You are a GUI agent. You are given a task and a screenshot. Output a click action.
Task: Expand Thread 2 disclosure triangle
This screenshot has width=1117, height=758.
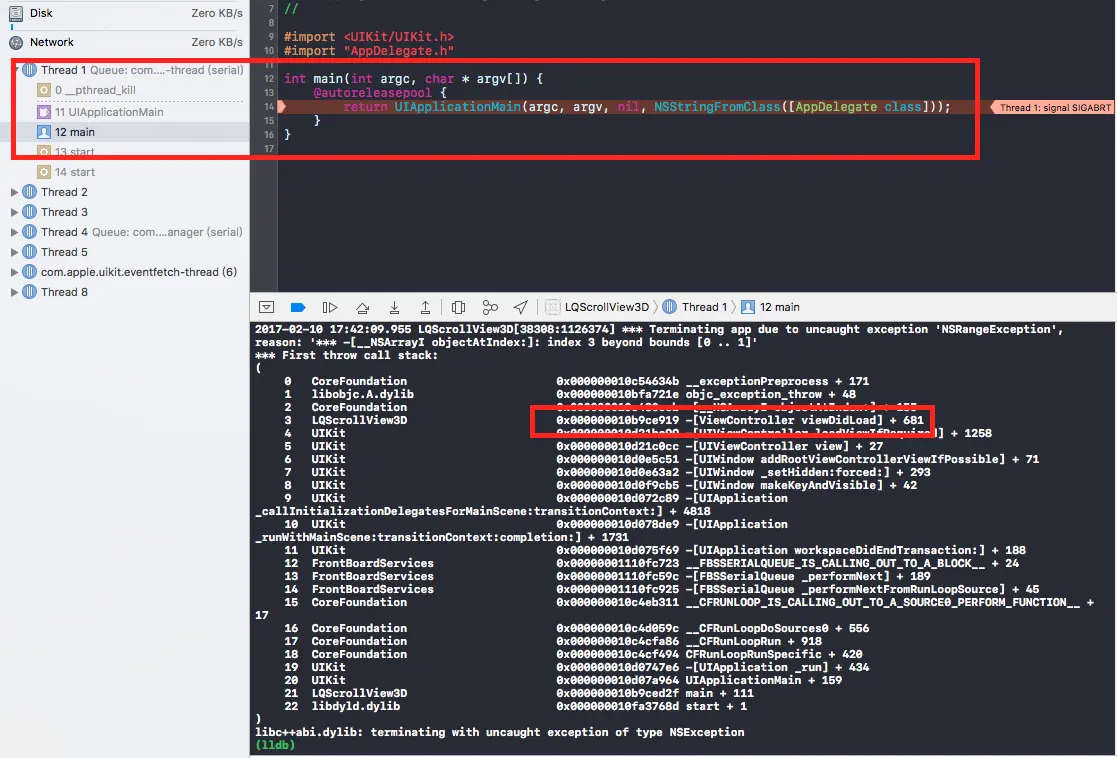(x=14, y=192)
